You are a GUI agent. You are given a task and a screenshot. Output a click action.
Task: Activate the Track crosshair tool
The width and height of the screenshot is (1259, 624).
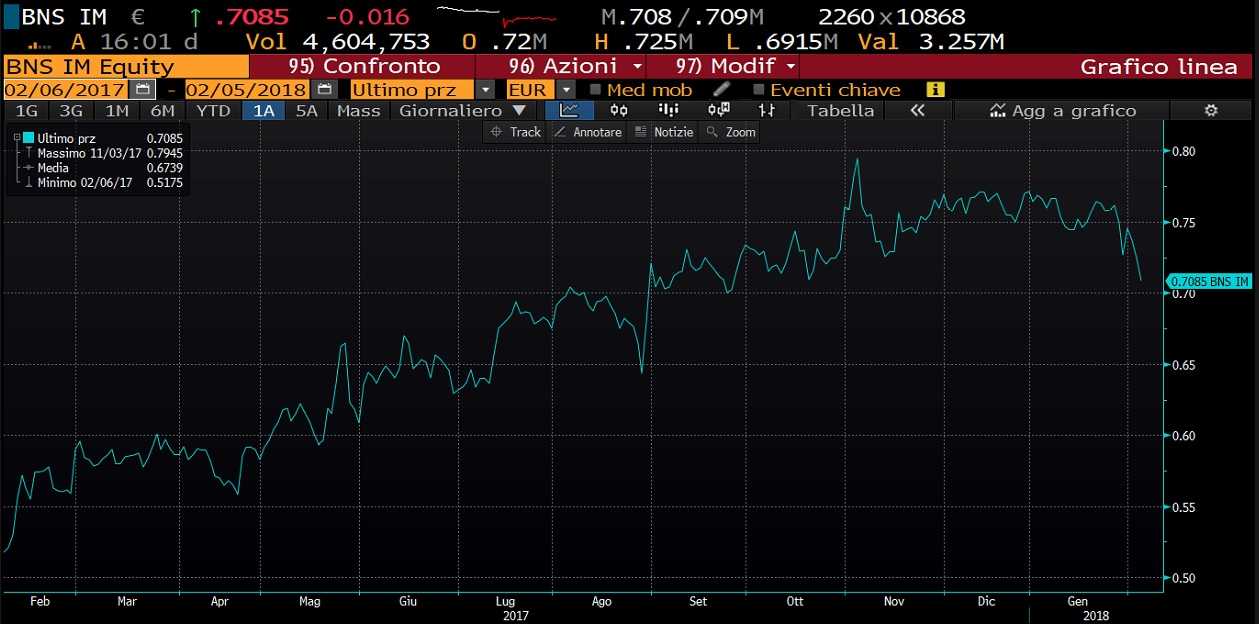coord(514,132)
